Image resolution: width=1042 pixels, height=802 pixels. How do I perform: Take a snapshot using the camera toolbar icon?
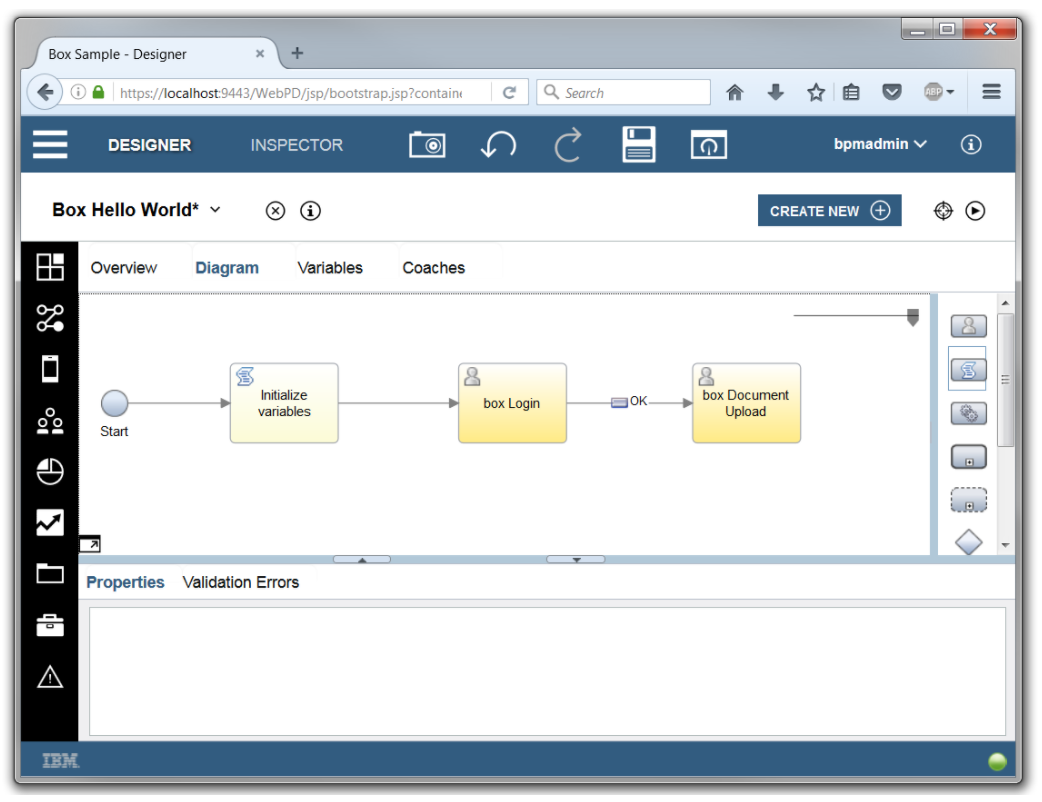(x=428, y=143)
